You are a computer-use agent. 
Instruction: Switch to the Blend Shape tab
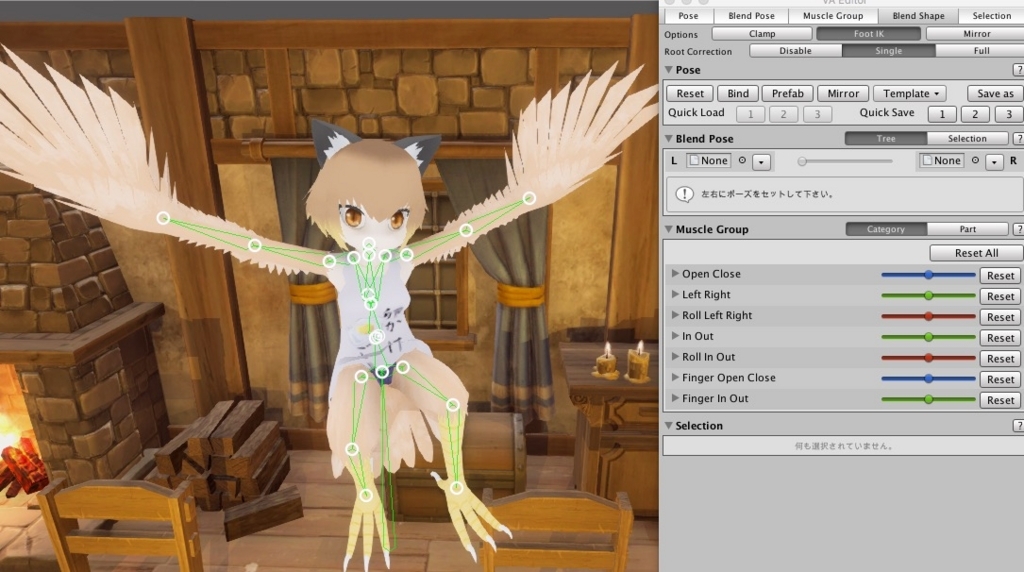918,16
